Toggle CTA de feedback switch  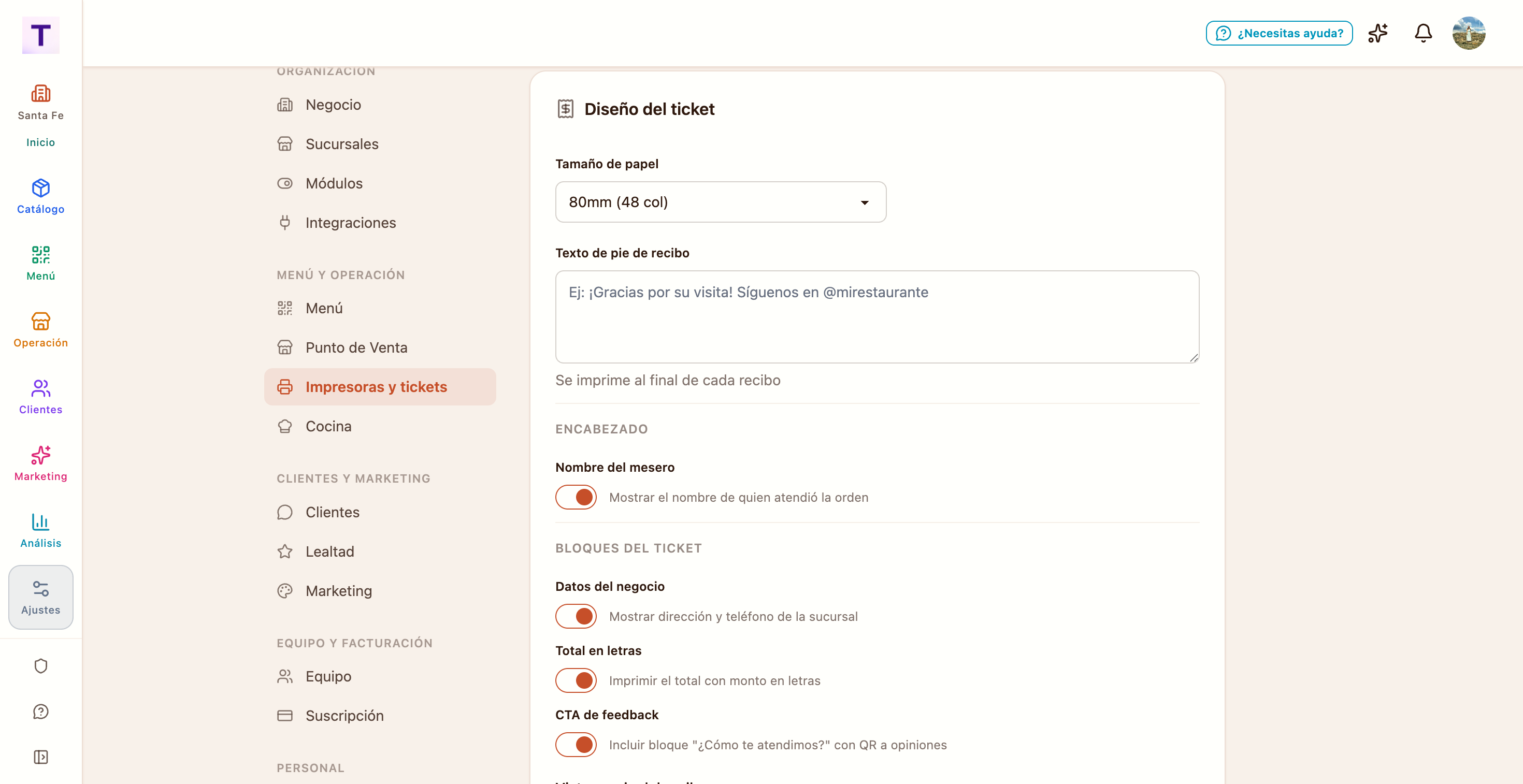[576, 745]
